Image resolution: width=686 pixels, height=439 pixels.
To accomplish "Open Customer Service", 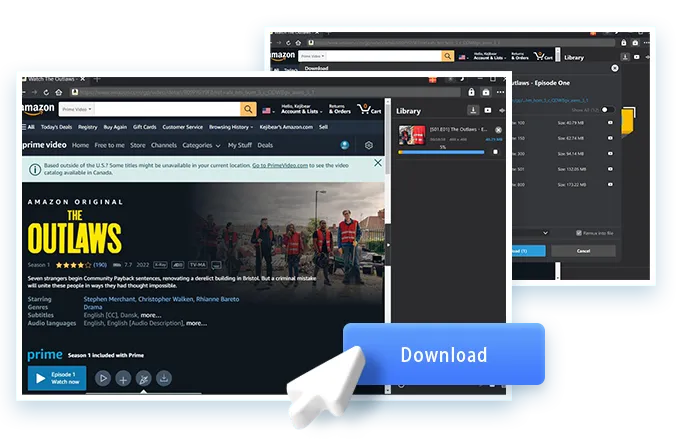I will click(x=182, y=127).
